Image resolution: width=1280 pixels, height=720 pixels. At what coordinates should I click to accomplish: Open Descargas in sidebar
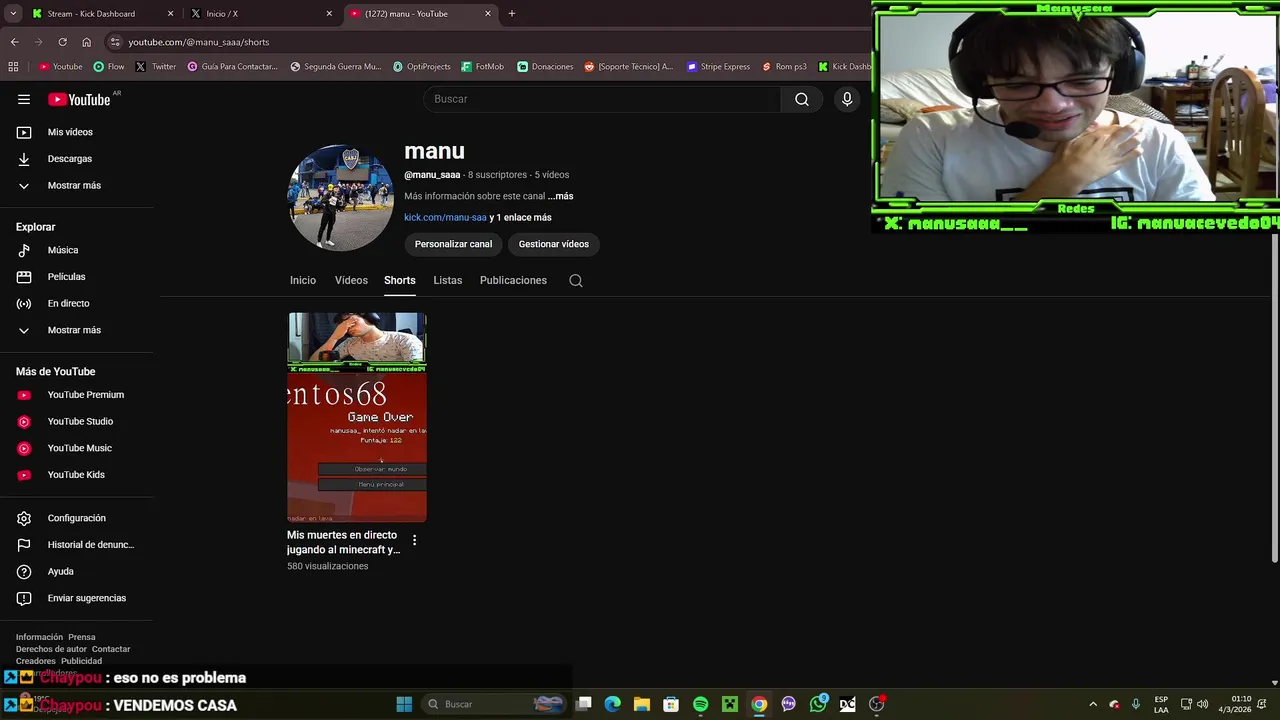click(70, 159)
